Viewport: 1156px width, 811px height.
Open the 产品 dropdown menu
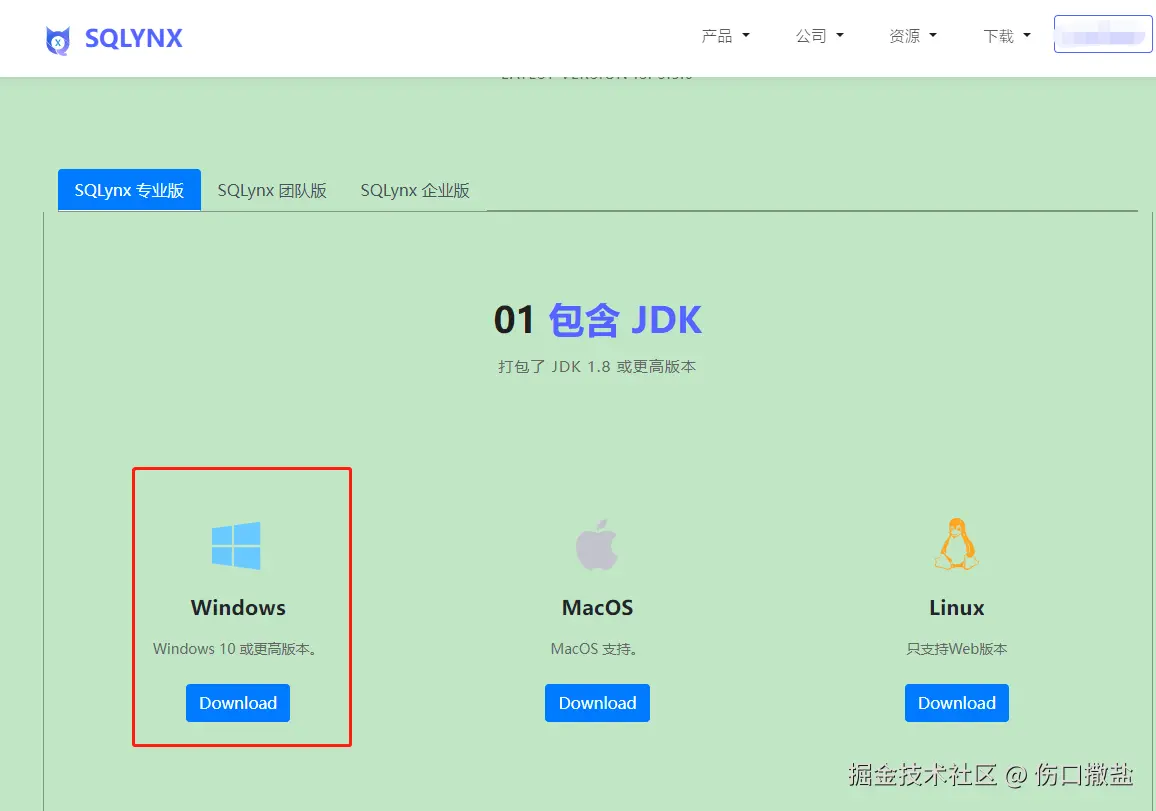pyautogui.click(x=725, y=35)
